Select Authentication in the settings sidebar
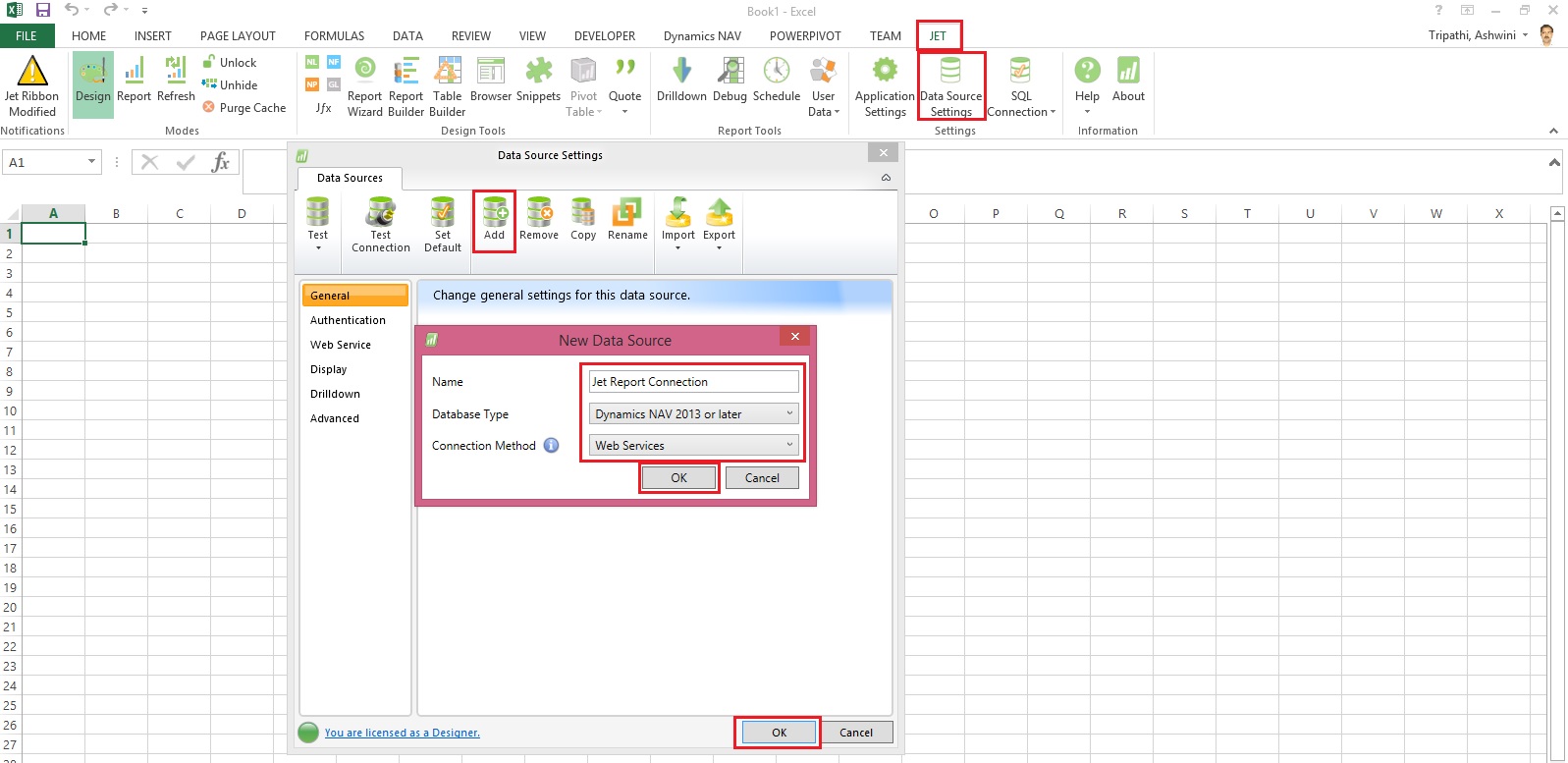The height and width of the screenshot is (763, 1568). point(348,320)
